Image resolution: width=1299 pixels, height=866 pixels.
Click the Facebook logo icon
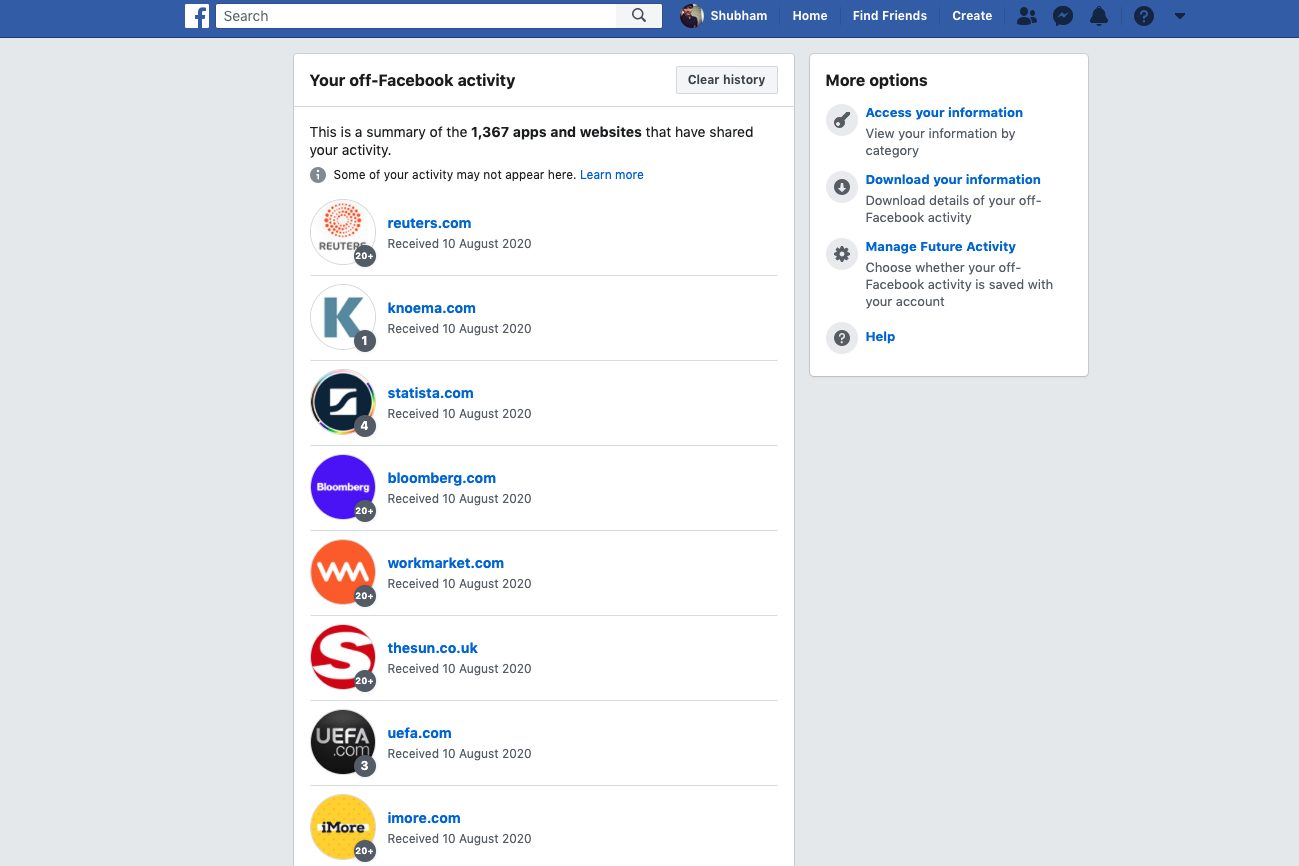click(197, 16)
